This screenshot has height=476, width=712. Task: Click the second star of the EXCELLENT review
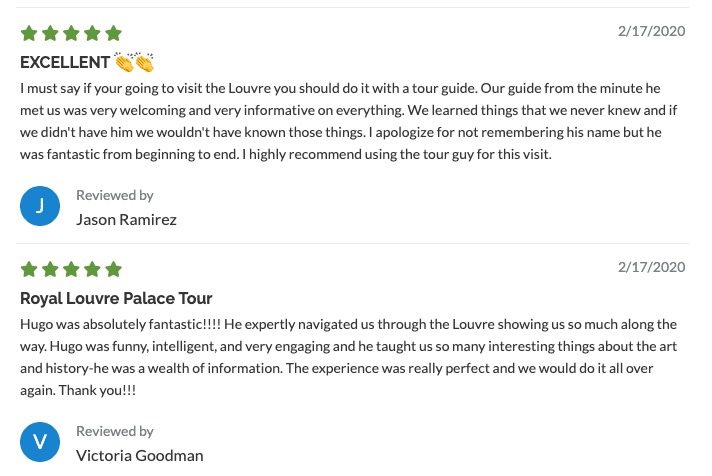[x=50, y=34]
